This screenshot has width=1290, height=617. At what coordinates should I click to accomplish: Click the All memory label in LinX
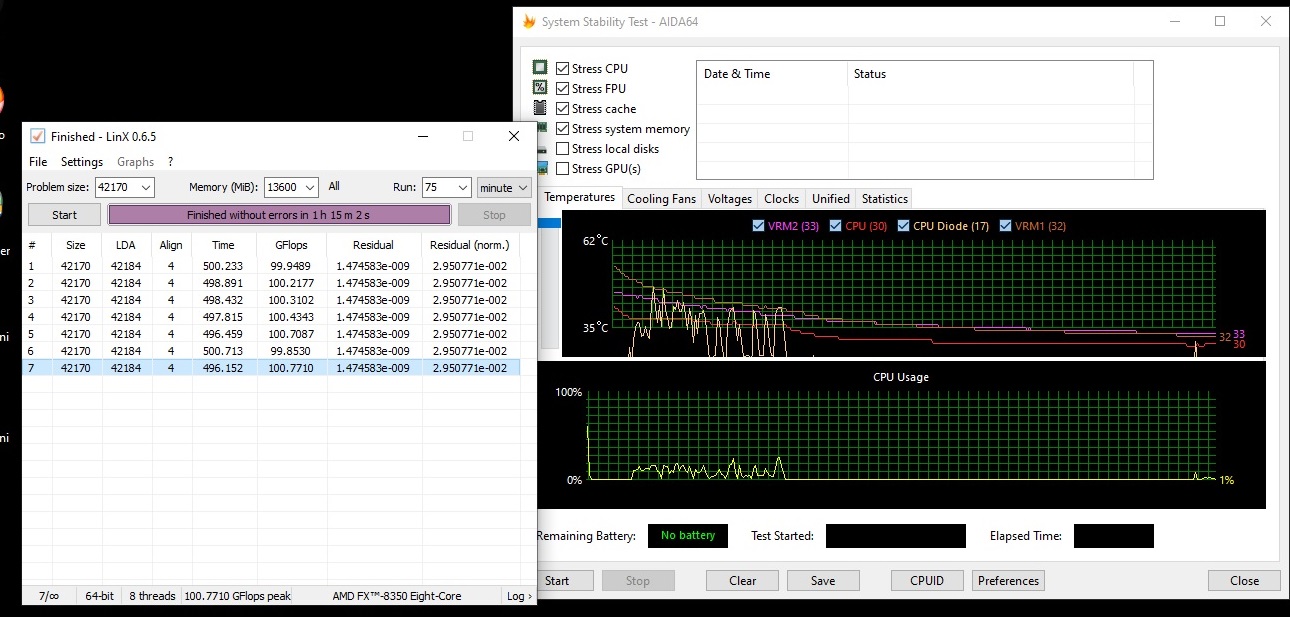pos(334,186)
